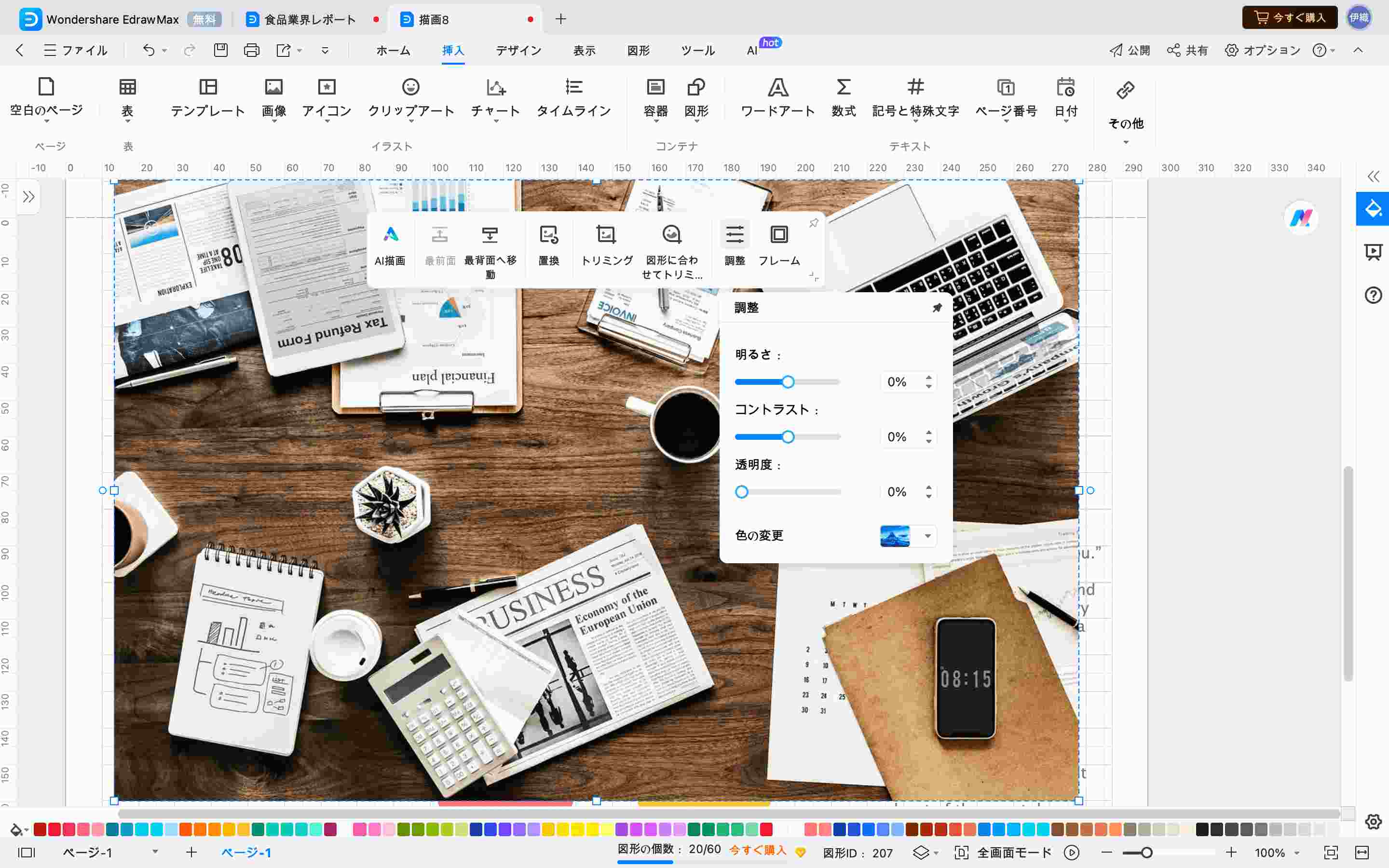The image size is (1389, 868).
Task: Click the fit-width icon in status bar
Action: point(1362,853)
